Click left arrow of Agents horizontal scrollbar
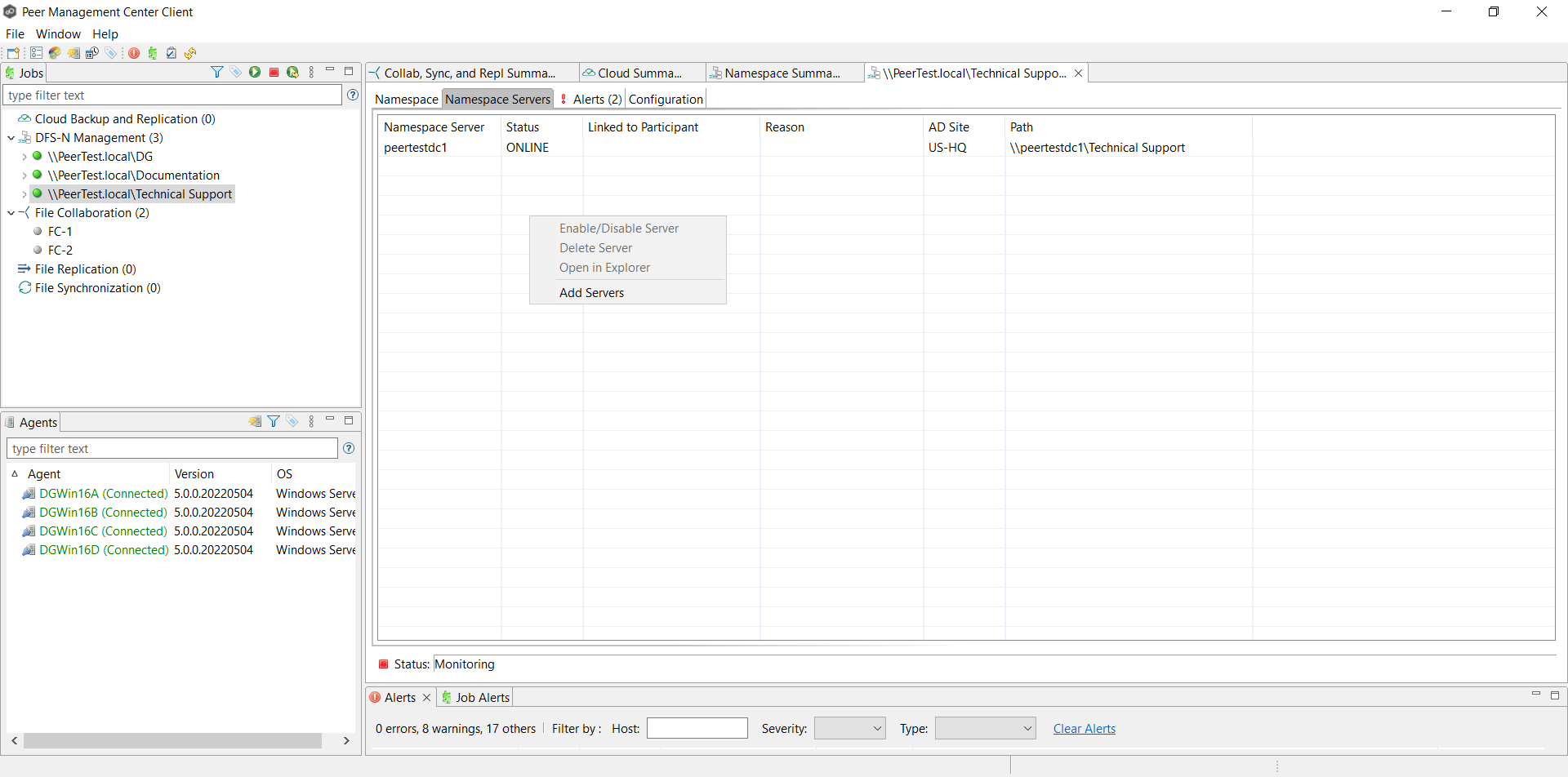The image size is (1568, 777). click(15, 740)
